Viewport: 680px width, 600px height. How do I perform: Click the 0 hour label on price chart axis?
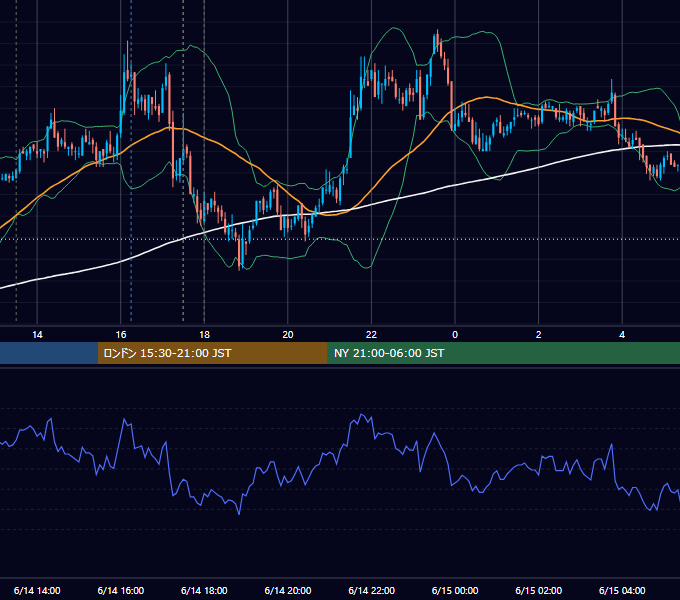455,335
